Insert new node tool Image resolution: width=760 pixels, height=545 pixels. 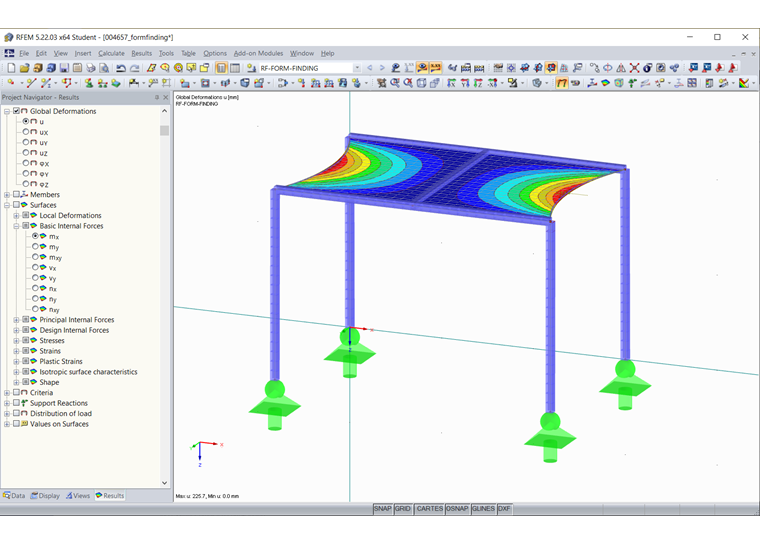11,83
